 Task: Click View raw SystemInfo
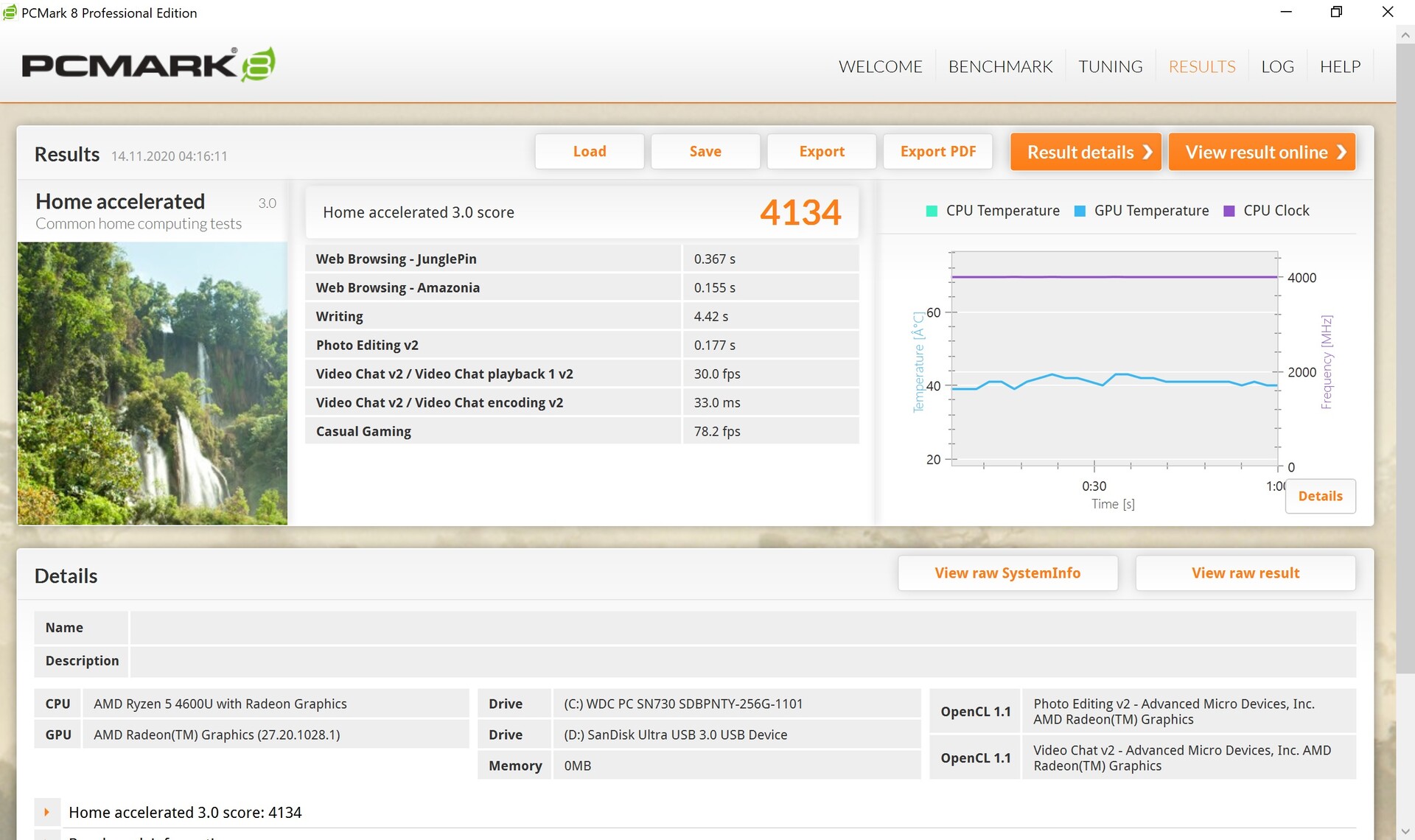coord(1007,573)
